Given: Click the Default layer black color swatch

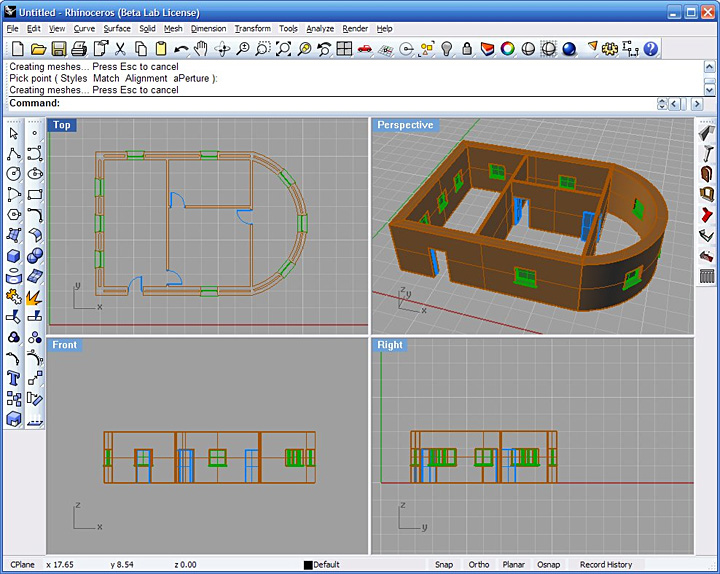Looking at the screenshot, I should (308, 565).
